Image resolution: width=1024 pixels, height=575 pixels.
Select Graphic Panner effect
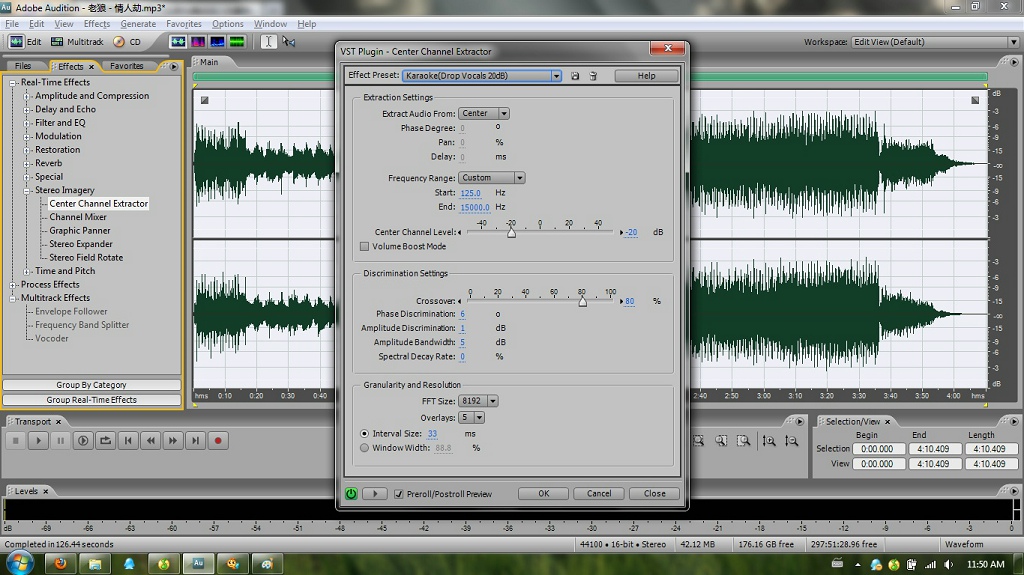pyautogui.click(x=80, y=231)
